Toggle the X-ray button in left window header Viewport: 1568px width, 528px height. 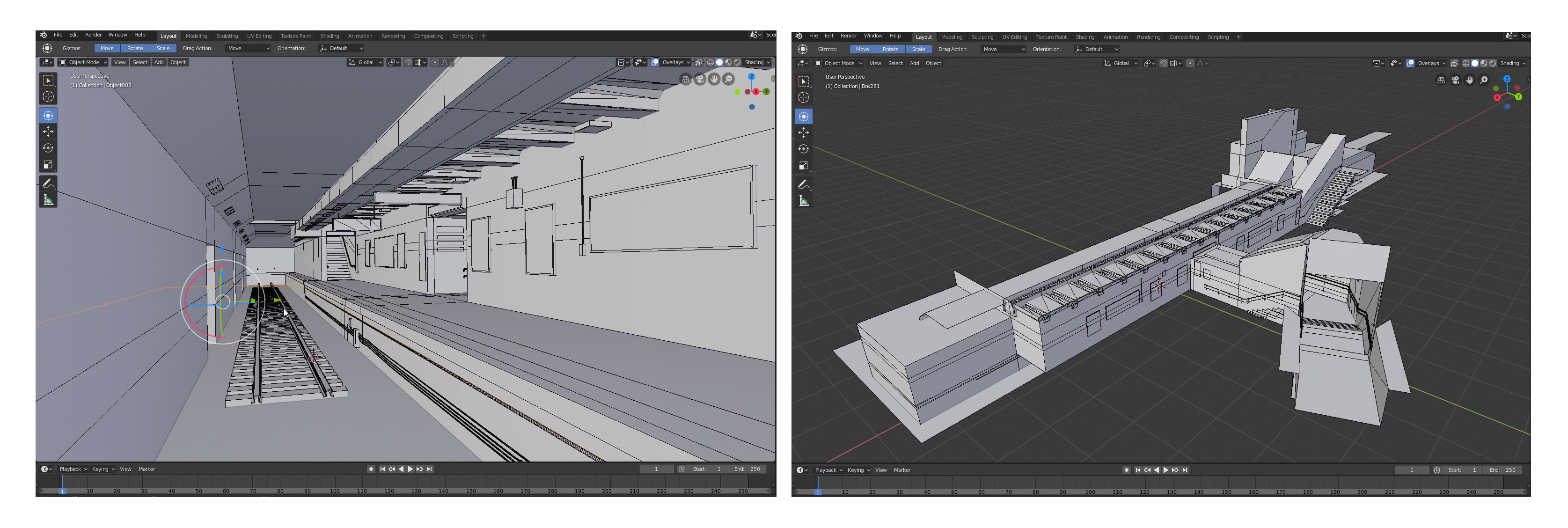(x=699, y=62)
